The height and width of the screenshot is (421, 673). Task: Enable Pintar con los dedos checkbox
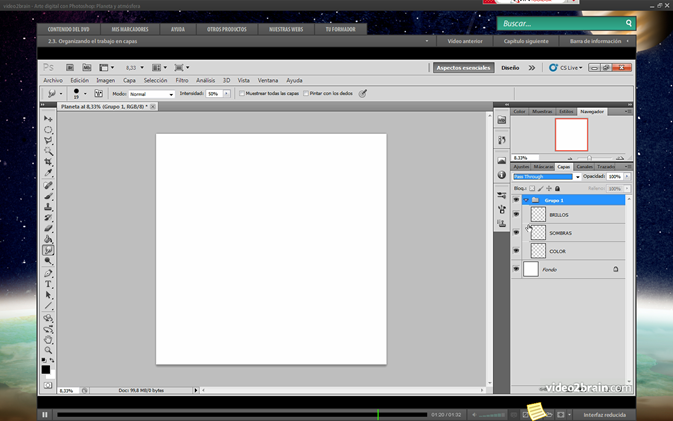click(x=306, y=94)
